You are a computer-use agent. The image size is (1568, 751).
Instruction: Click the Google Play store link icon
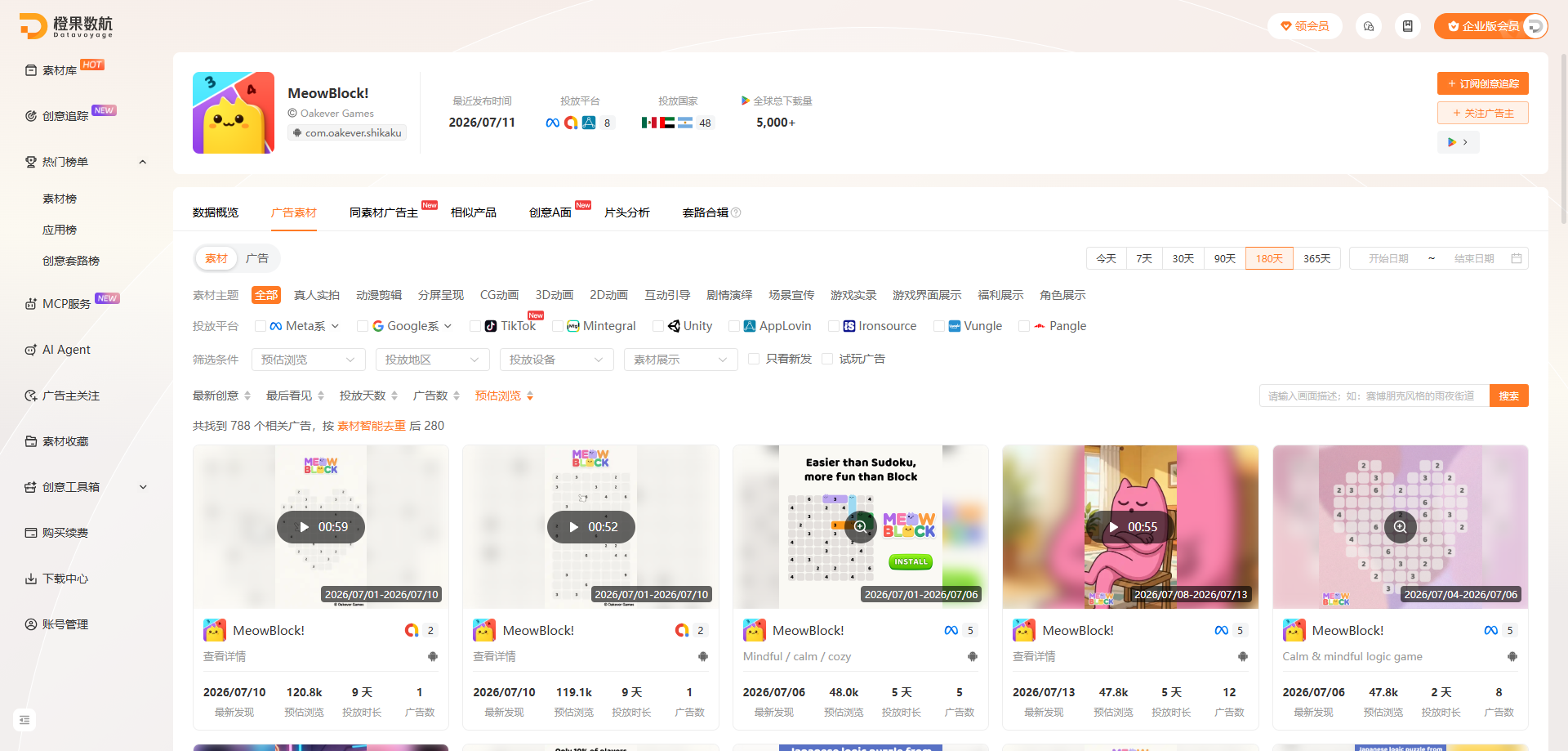(x=1458, y=142)
